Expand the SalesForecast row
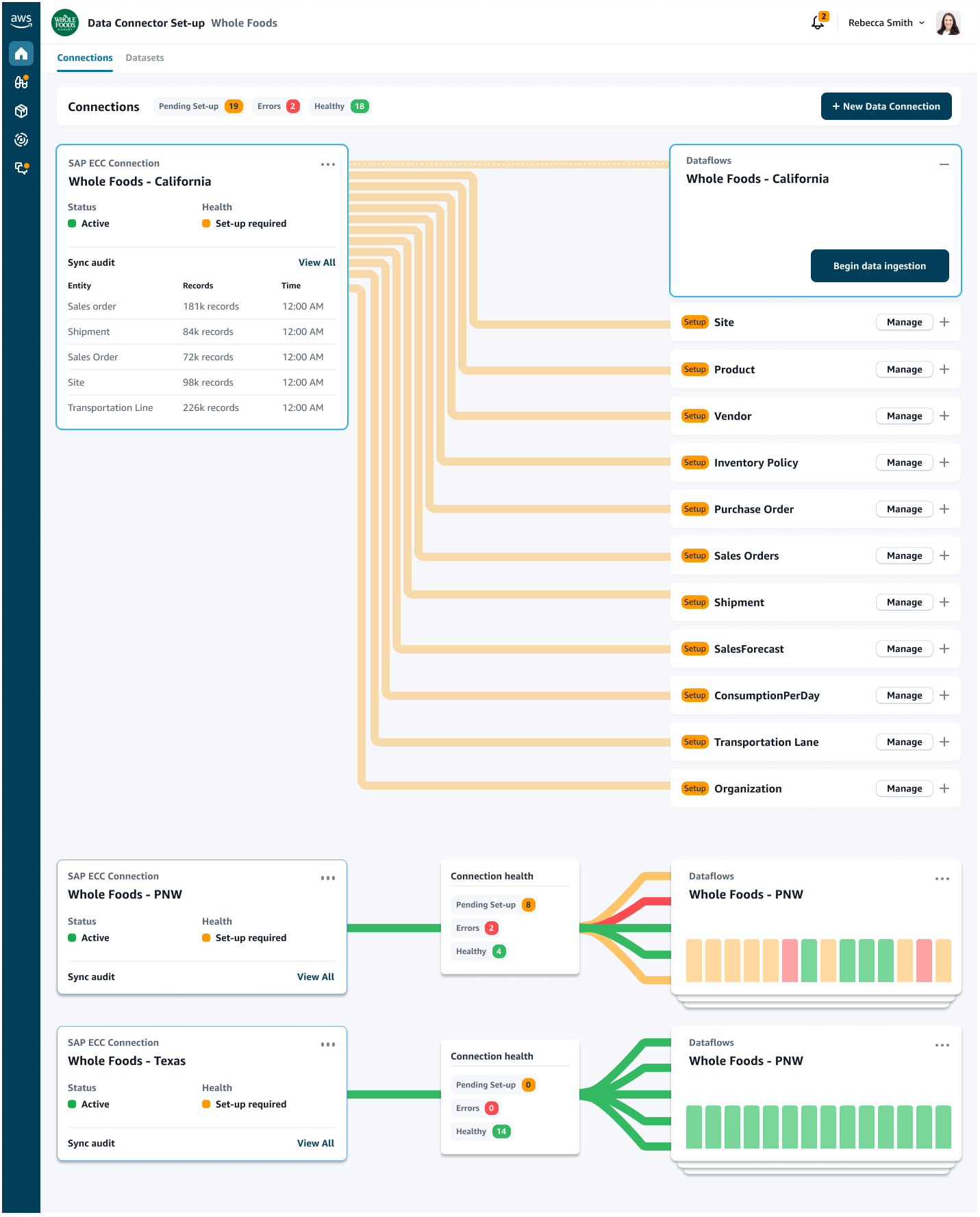The width and height of the screenshot is (980, 1217). click(944, 649)
